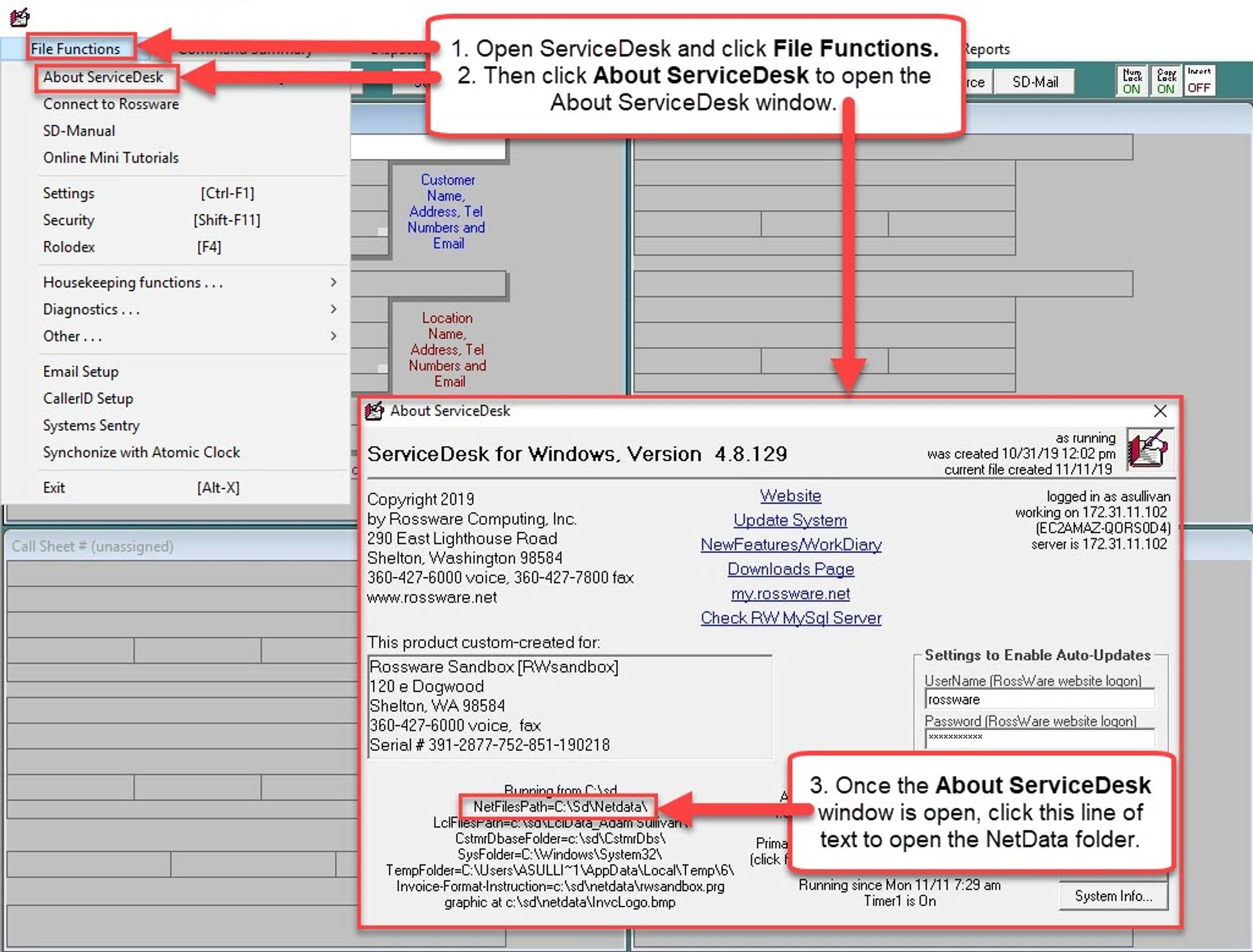Image resolution: width=1253 pixels, height=952 pixels.
Task: Toggle the Caps Lock ON indicator
Action: point(1165,81)
